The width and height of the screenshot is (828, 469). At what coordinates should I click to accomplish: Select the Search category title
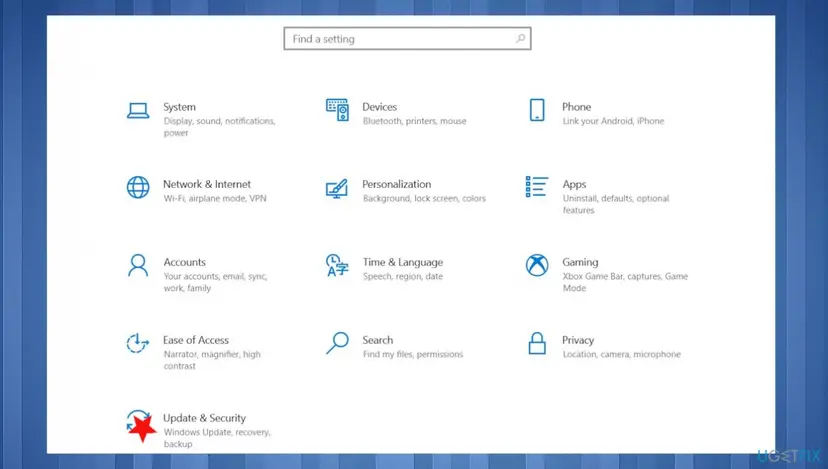click(378, 340)
